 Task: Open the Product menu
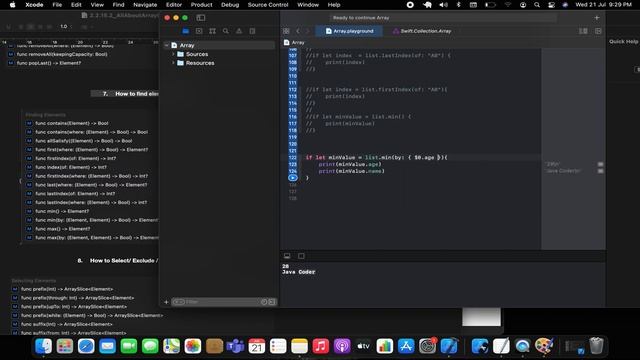coord(201,5)
